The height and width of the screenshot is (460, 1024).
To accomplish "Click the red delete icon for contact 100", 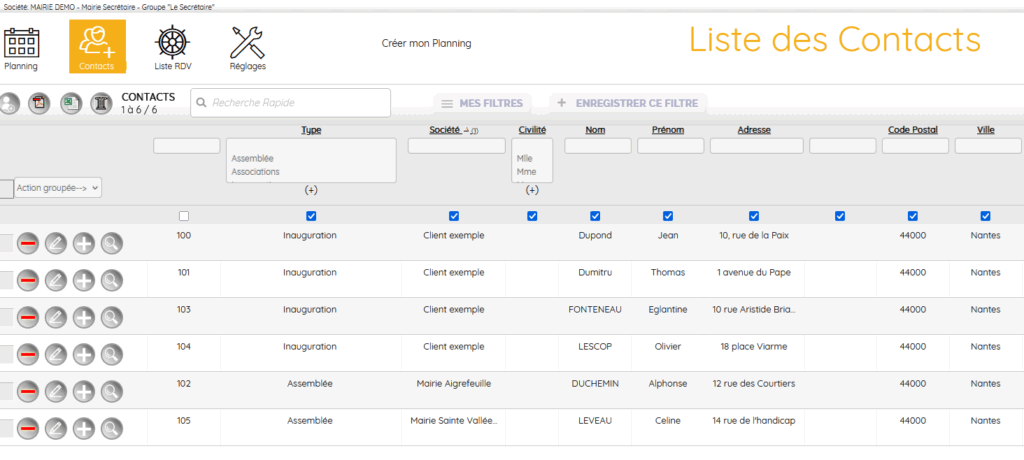I will pyautogui.click(x=29, y=243).
